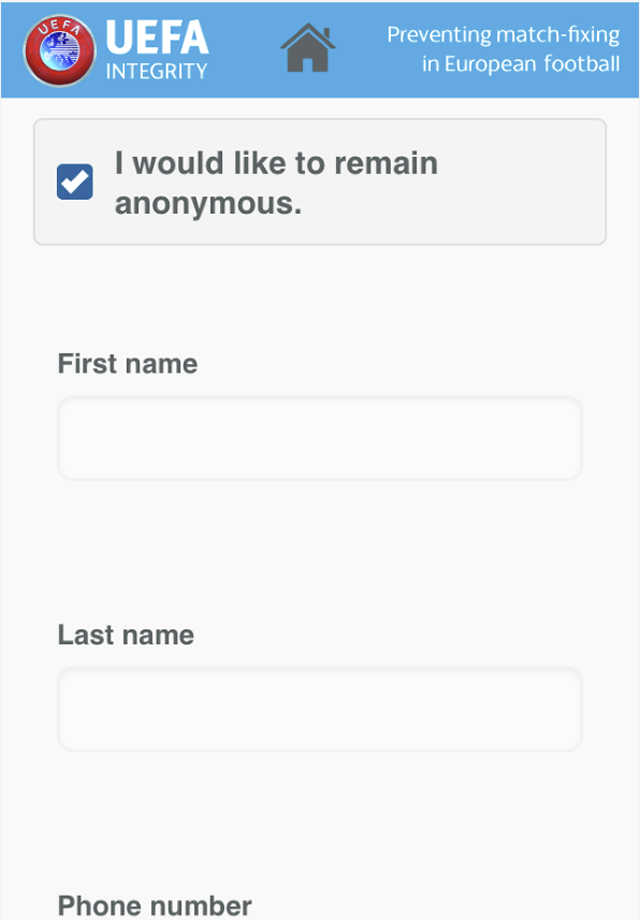Click the globe inside the UEFA emblem
The image size is (640, 920).
[60, 51]
